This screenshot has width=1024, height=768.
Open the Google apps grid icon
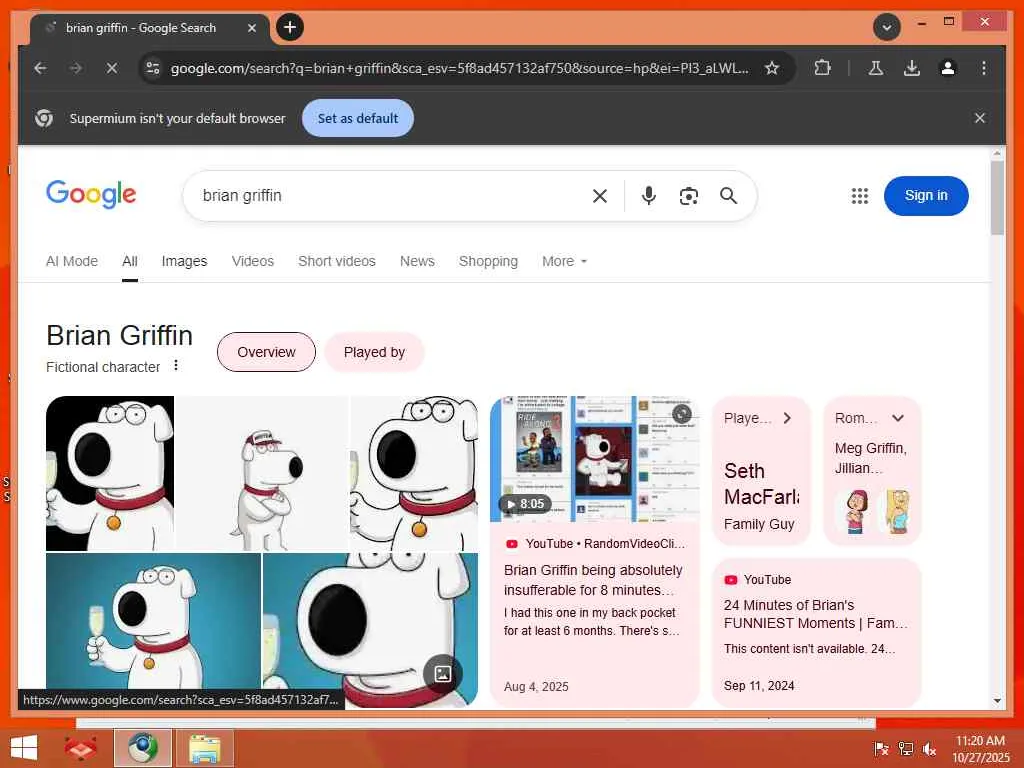859,196
